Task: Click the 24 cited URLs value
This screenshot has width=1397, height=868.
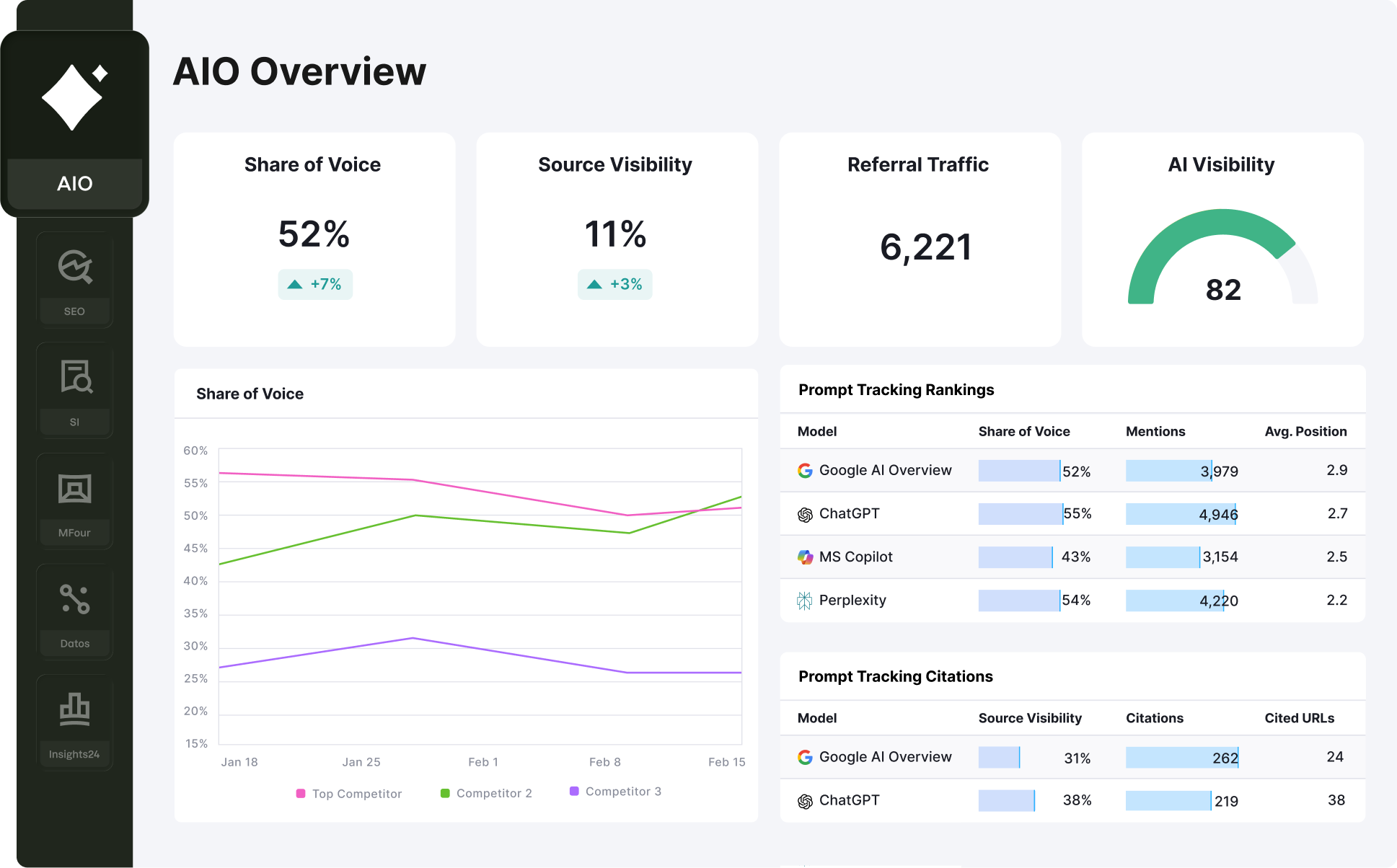Action: pyautogui.click(x=1335, y=758)
